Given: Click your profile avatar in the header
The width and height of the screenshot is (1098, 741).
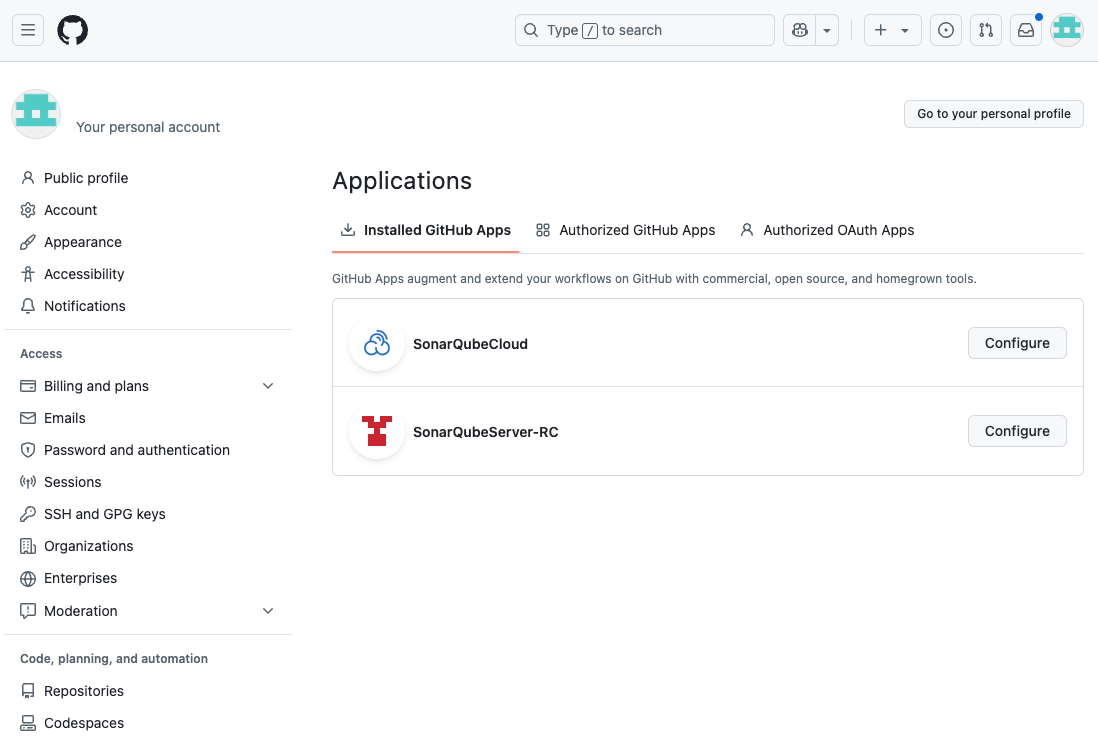Looking at the screenshot, I should (1066, 30).
